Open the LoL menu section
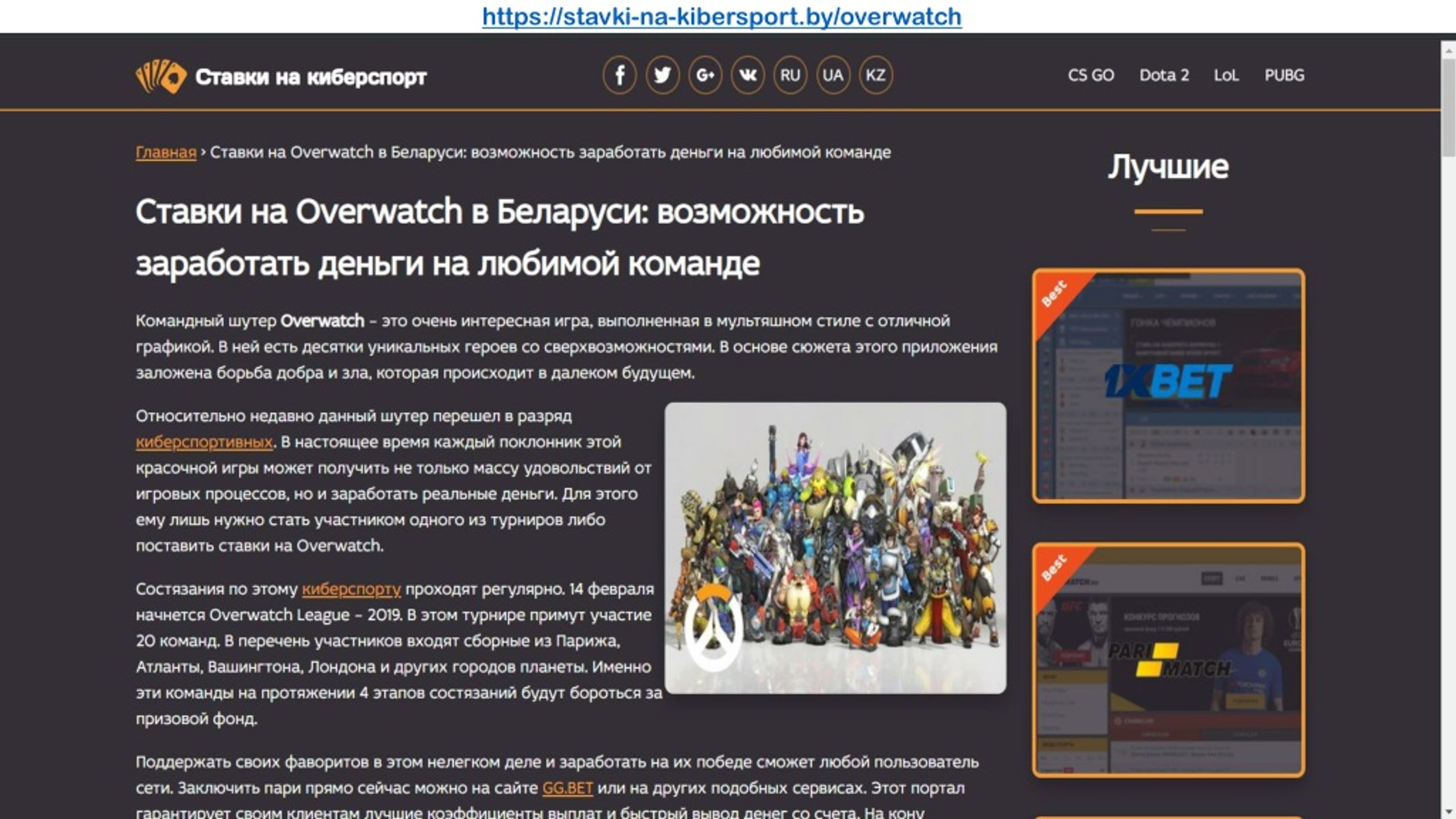The width and height of the screenshot is (1456, 819). 1226,75
